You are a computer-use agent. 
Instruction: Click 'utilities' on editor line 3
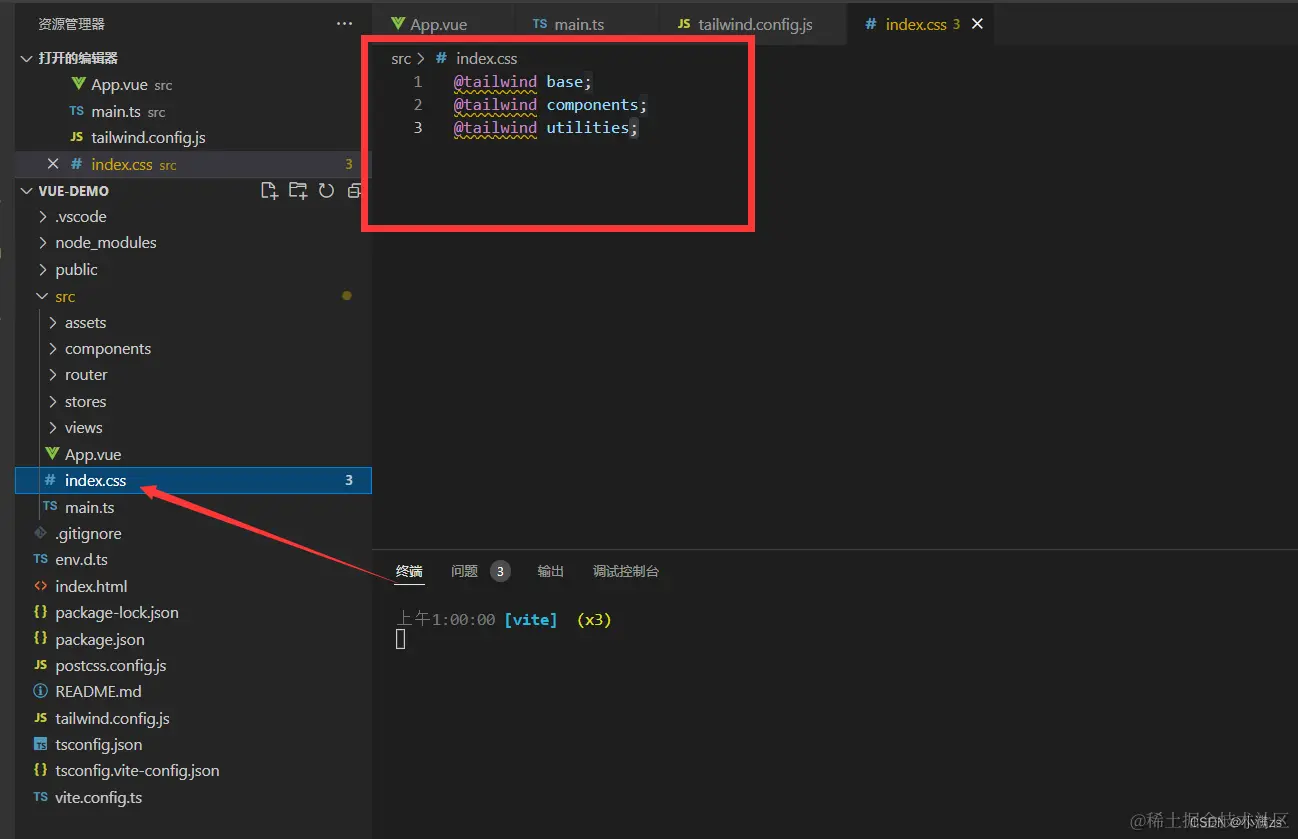coord(588,127)
